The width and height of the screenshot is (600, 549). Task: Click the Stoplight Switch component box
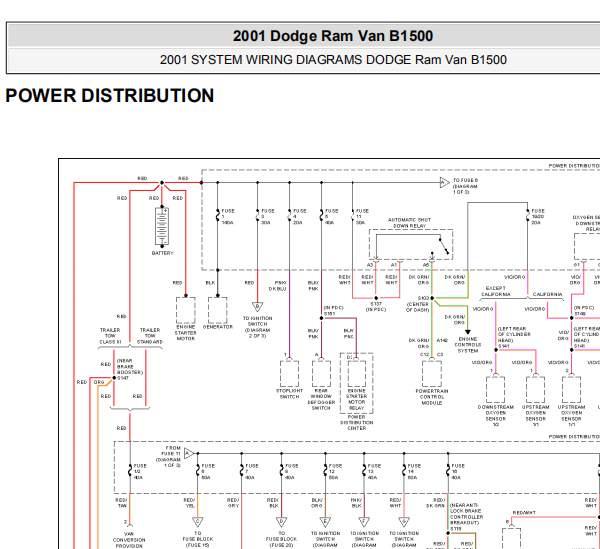[x=289, y=374]
